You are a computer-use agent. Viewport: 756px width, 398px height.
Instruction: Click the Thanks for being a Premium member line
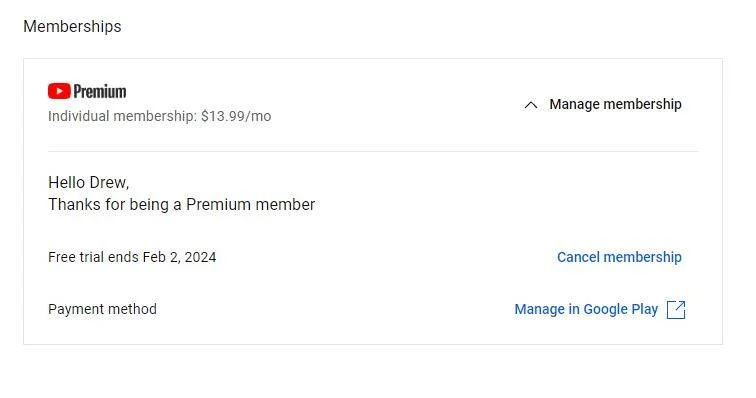tap(181, 205)
